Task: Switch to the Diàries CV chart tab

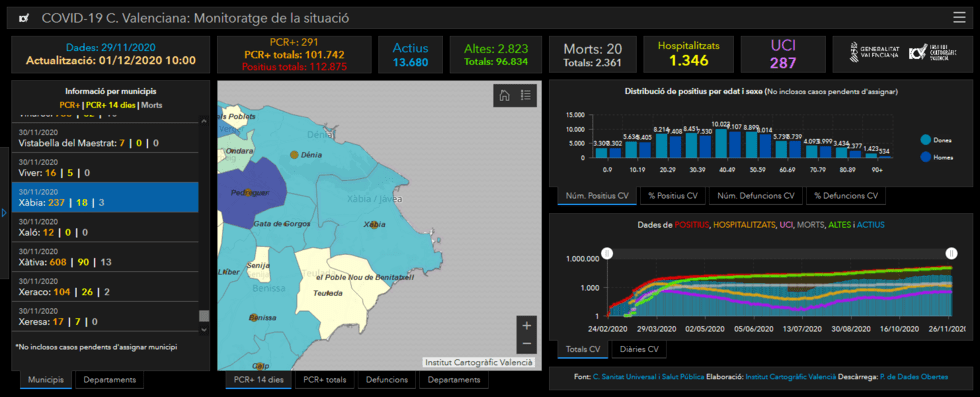Action: (x=639, y=349)
